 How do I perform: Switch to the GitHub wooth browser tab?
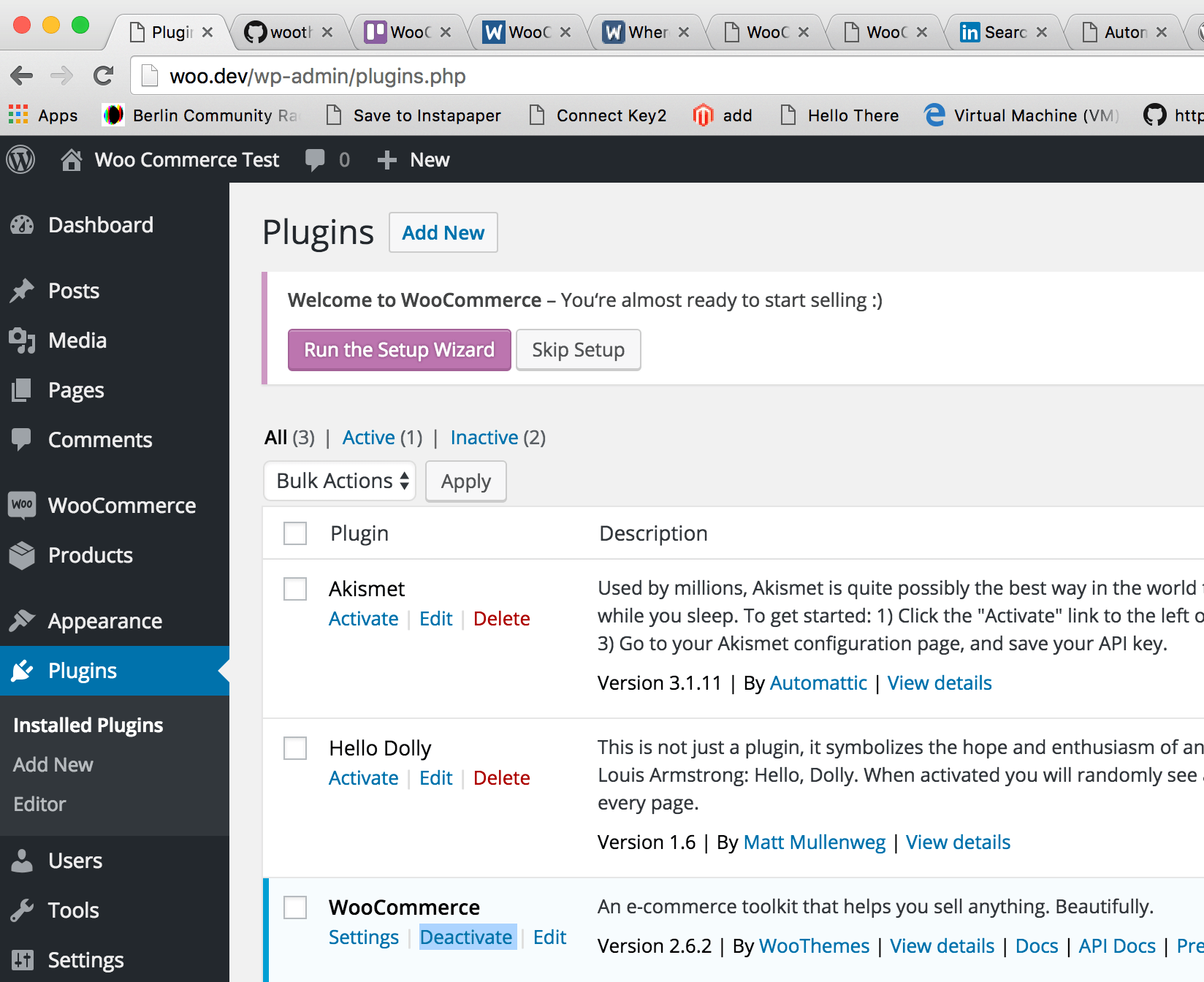pos(289,32)
